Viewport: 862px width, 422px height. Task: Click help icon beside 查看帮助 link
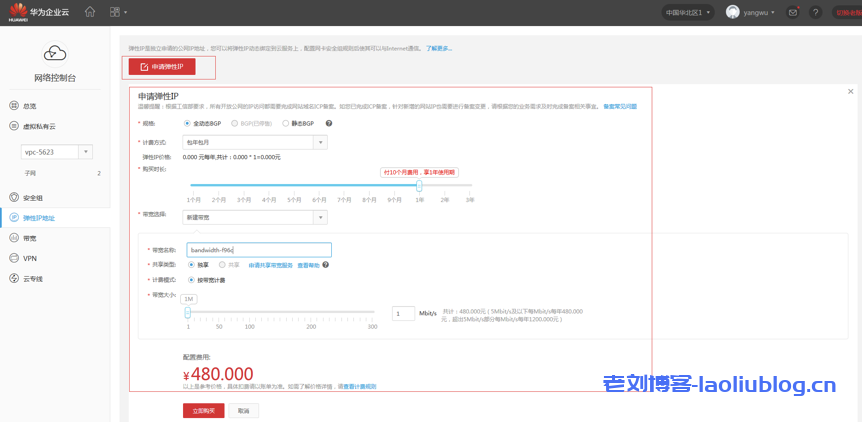[x=326, y=265]
